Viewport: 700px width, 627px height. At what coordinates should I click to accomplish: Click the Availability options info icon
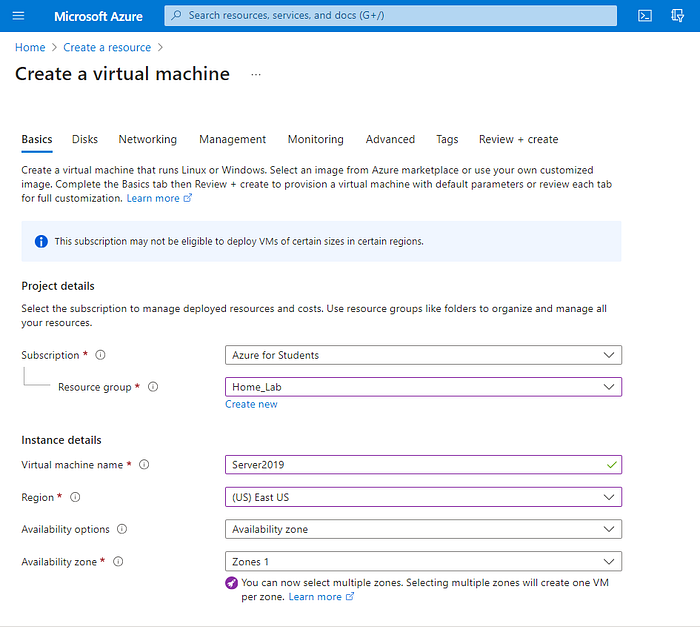121,529
